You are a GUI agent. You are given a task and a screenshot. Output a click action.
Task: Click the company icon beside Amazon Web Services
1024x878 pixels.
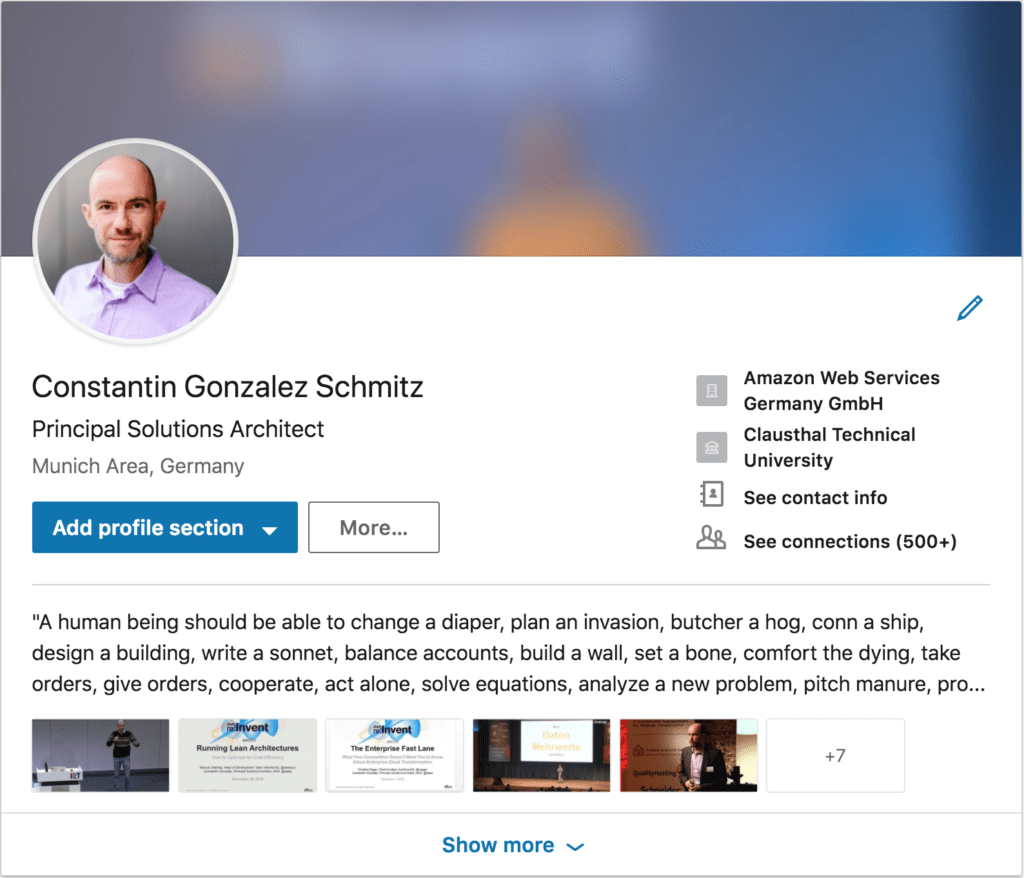tap(711, 392)
